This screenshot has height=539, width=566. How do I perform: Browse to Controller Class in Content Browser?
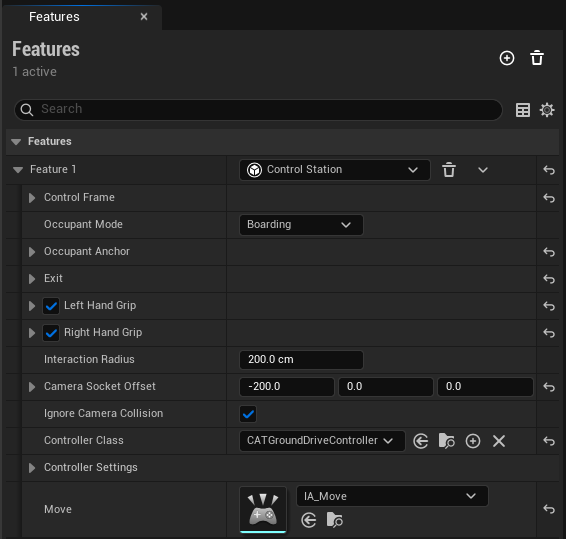[447, 441]
